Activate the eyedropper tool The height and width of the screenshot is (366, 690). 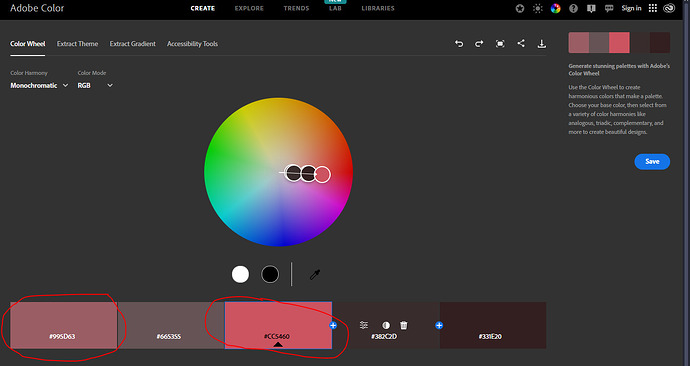coord(315,274)
